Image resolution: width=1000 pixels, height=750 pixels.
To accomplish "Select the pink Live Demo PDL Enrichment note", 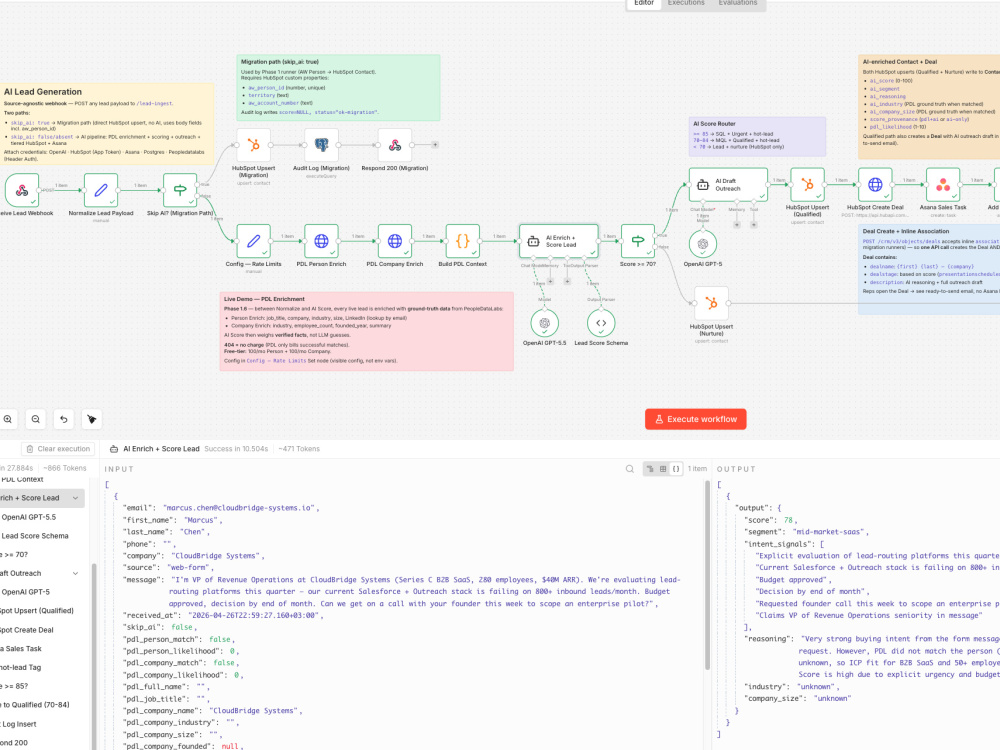I will [x=367, y=331].
